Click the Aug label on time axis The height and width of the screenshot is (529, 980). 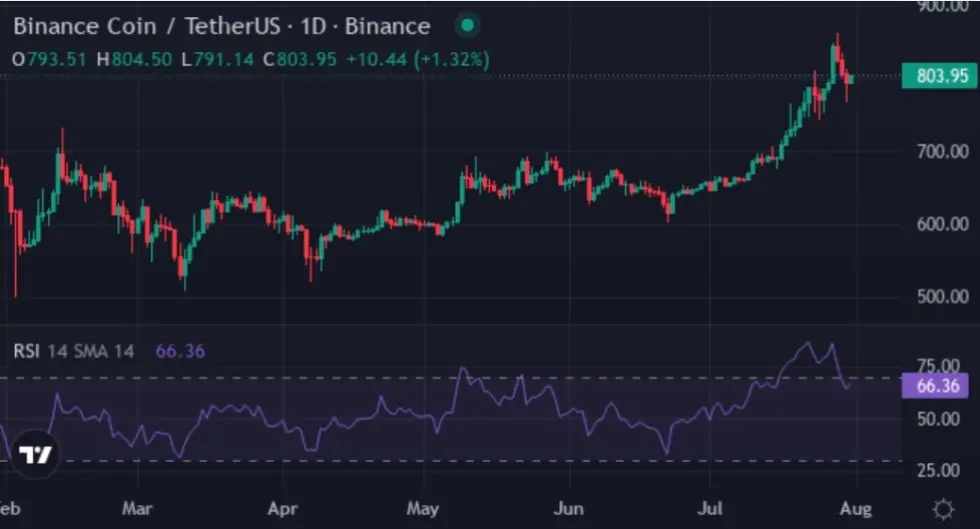point(855,508)
